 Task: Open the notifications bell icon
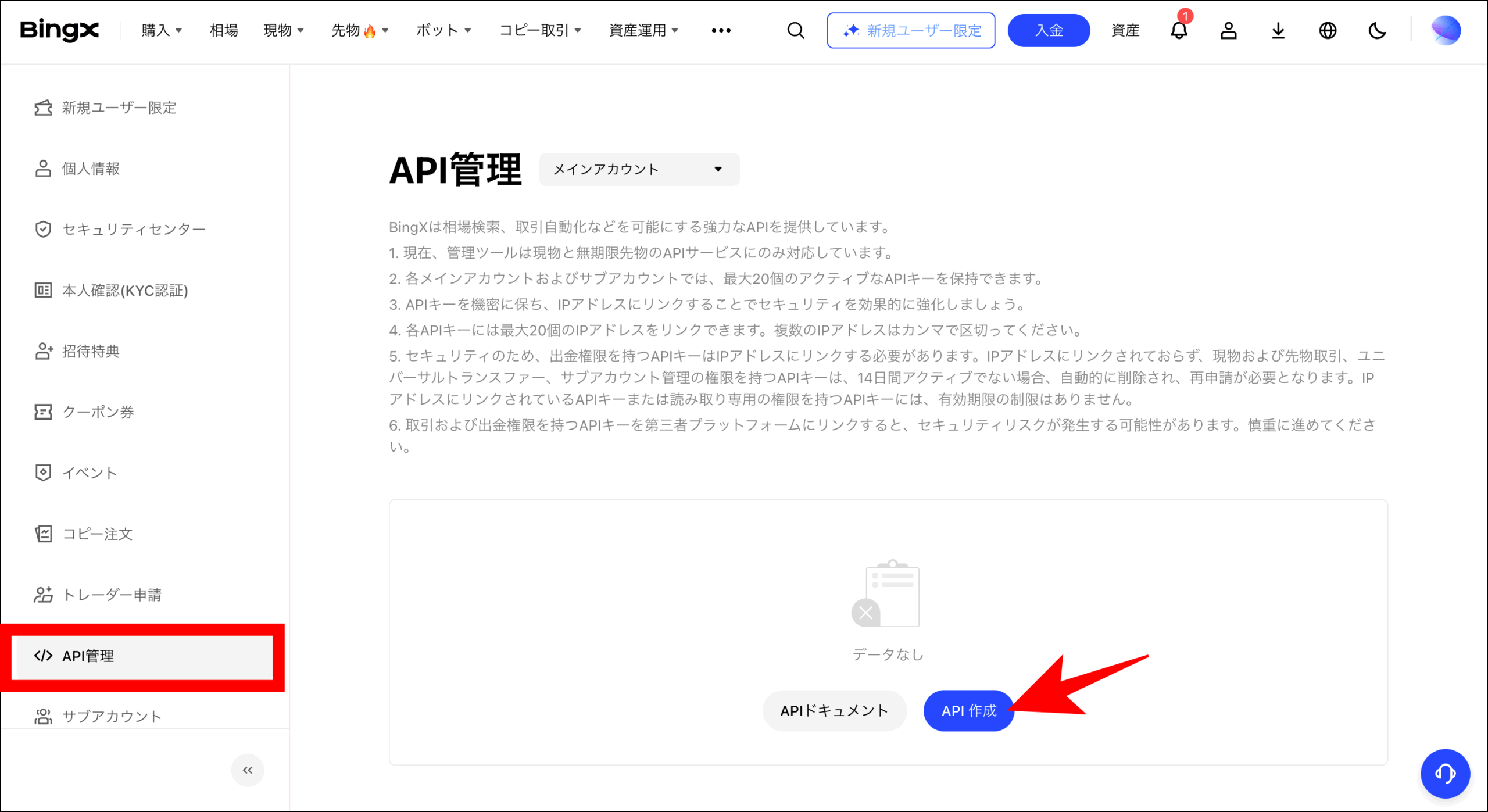coord(1179,30)
